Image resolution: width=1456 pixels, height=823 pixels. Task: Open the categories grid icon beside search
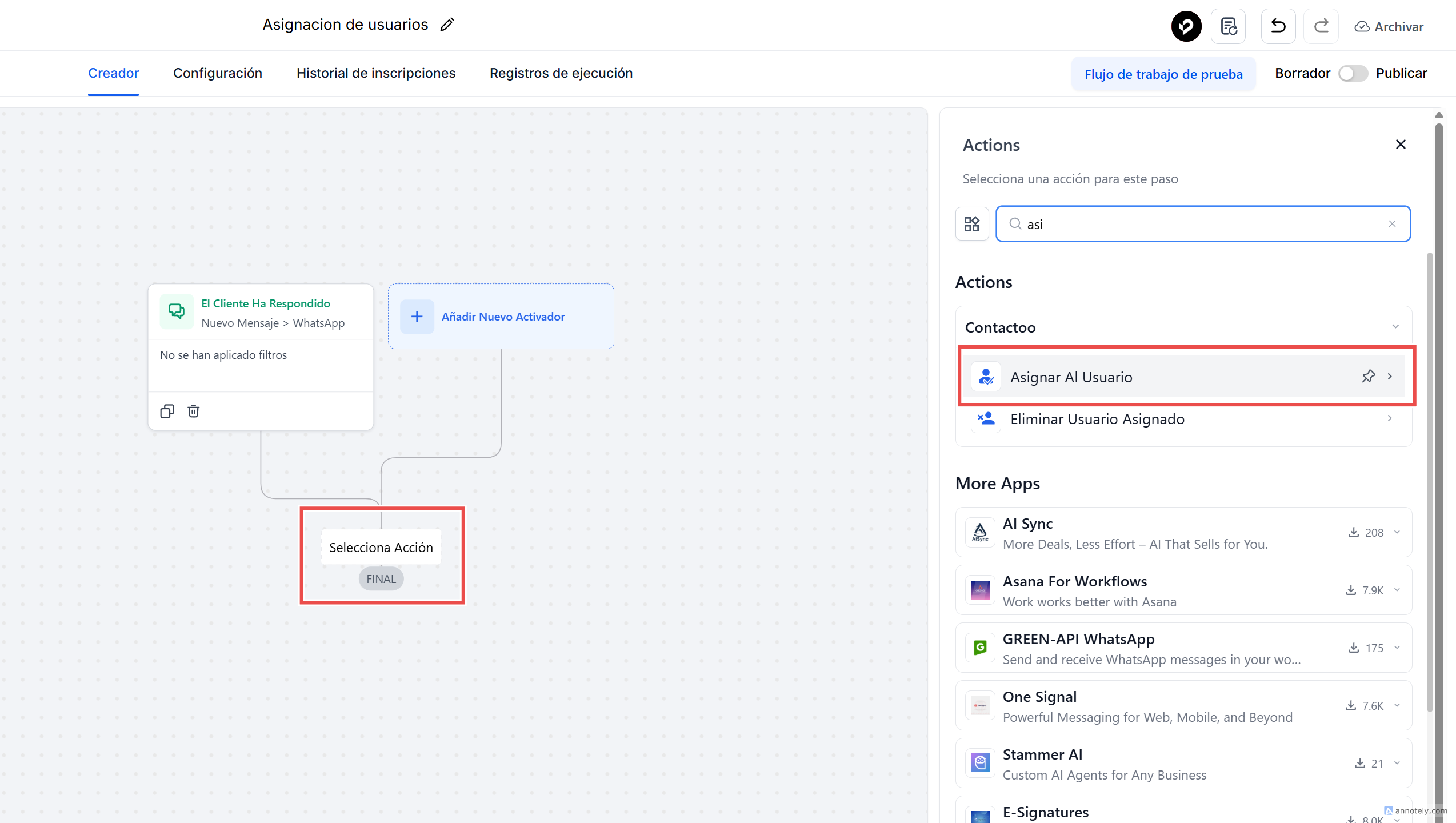click(971, 223)
